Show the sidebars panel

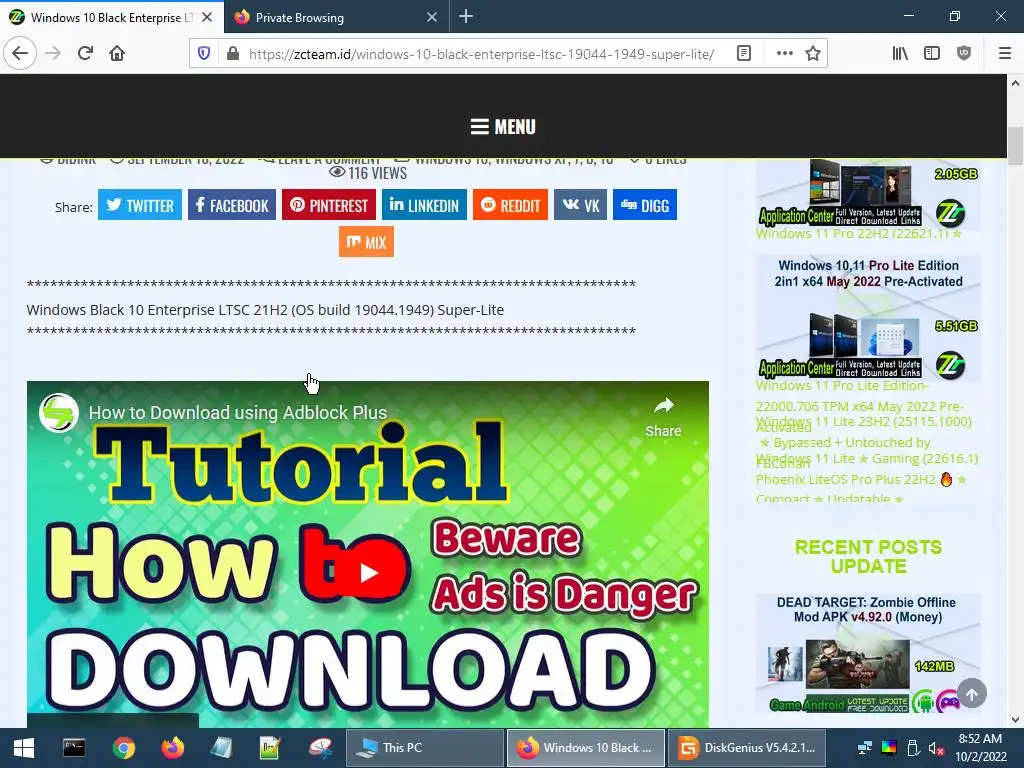click(x=932, y=53)
